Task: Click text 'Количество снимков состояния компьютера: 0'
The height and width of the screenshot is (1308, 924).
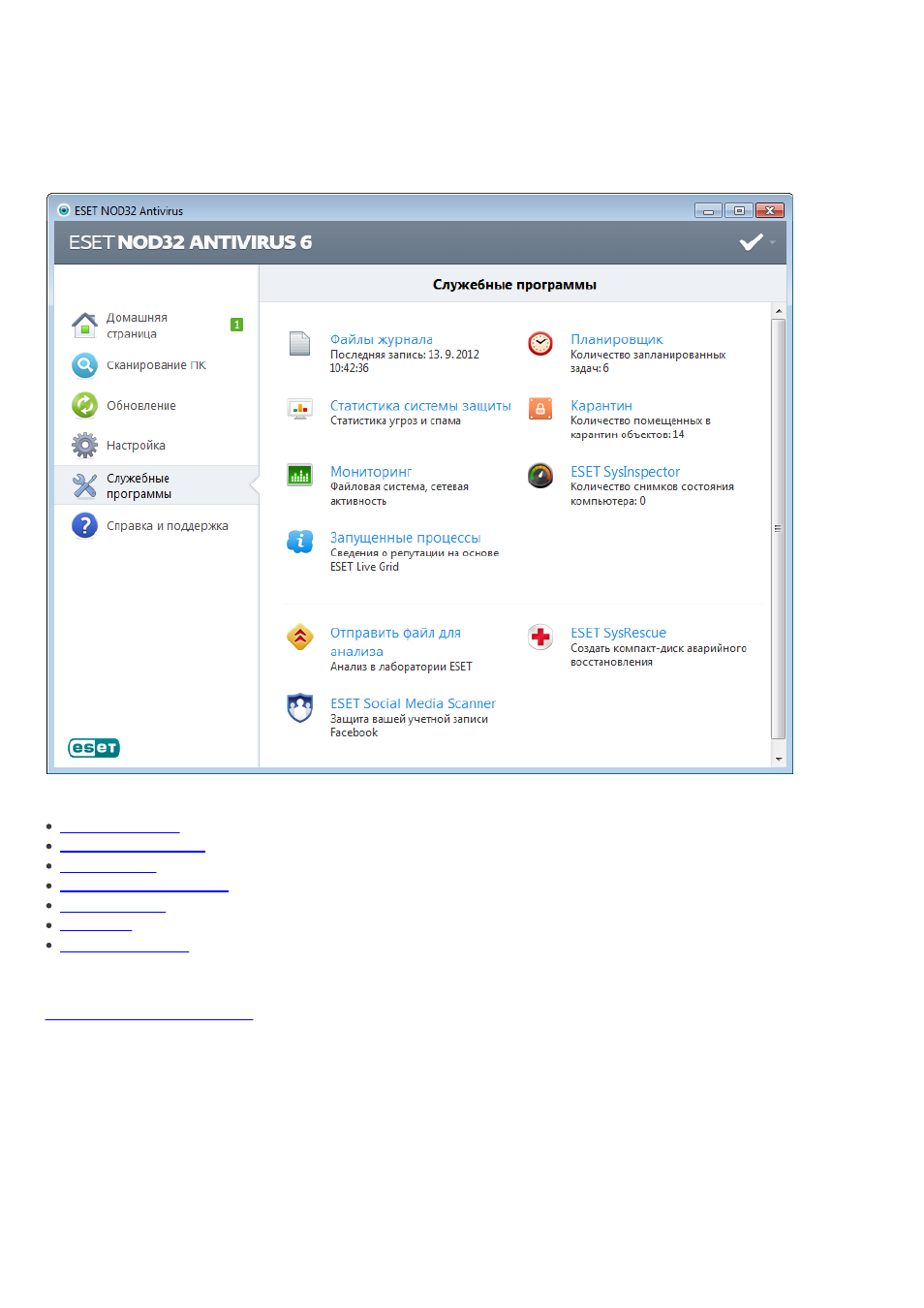Action: tap(652, 494)
